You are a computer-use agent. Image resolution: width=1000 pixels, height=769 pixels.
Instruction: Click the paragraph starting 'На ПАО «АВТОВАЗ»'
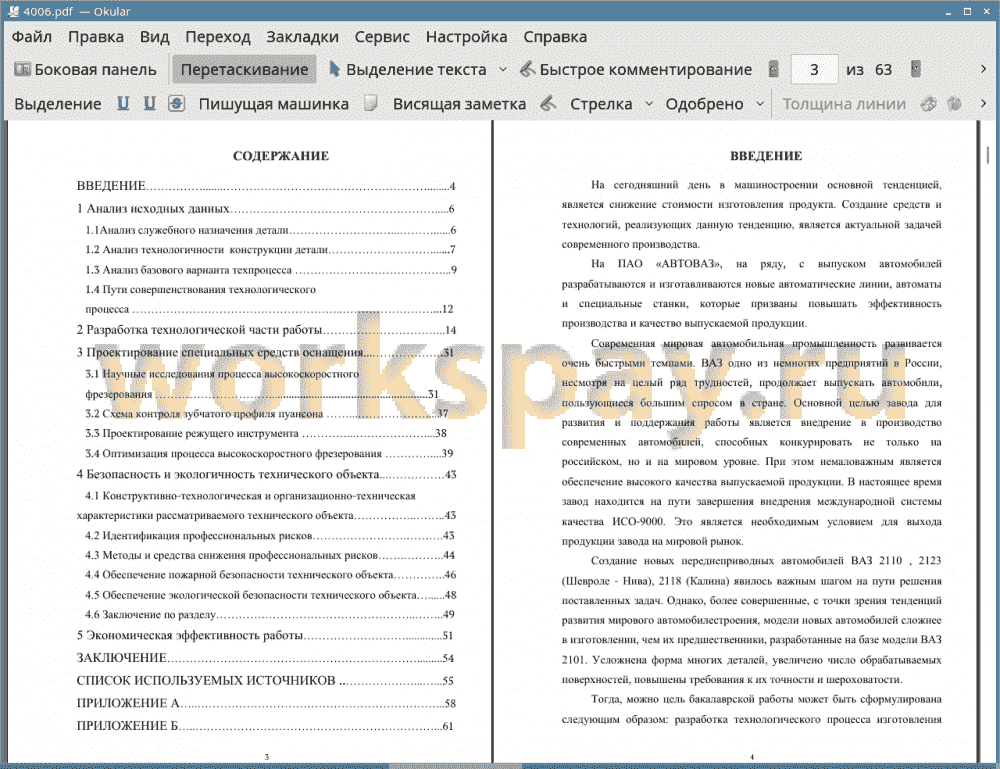point(751,293)
